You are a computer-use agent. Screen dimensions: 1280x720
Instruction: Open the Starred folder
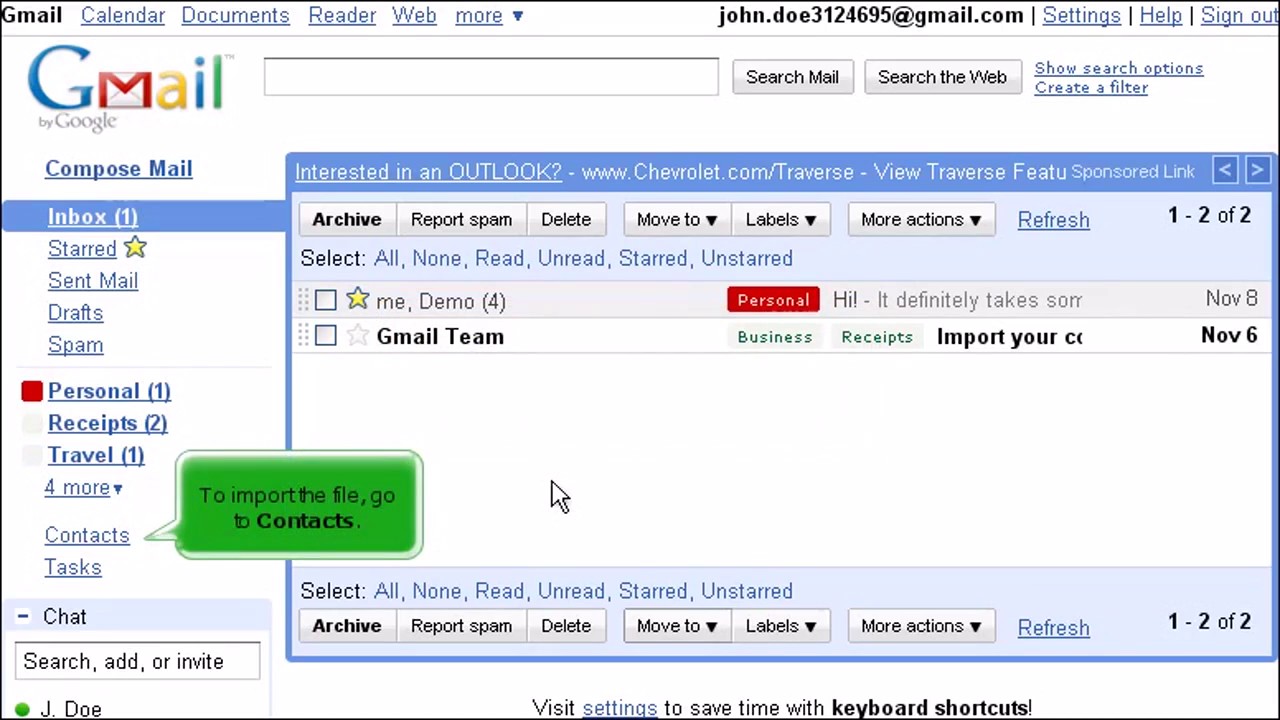click(82, 249)
